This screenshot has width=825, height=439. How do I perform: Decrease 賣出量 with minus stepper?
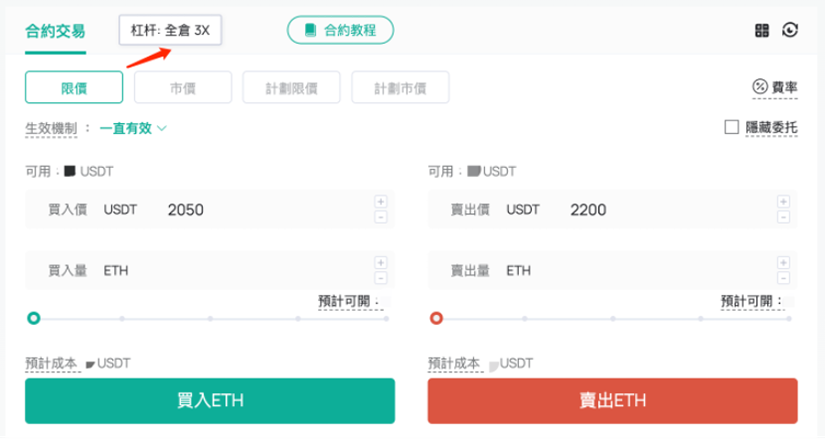tap(783, 278)
